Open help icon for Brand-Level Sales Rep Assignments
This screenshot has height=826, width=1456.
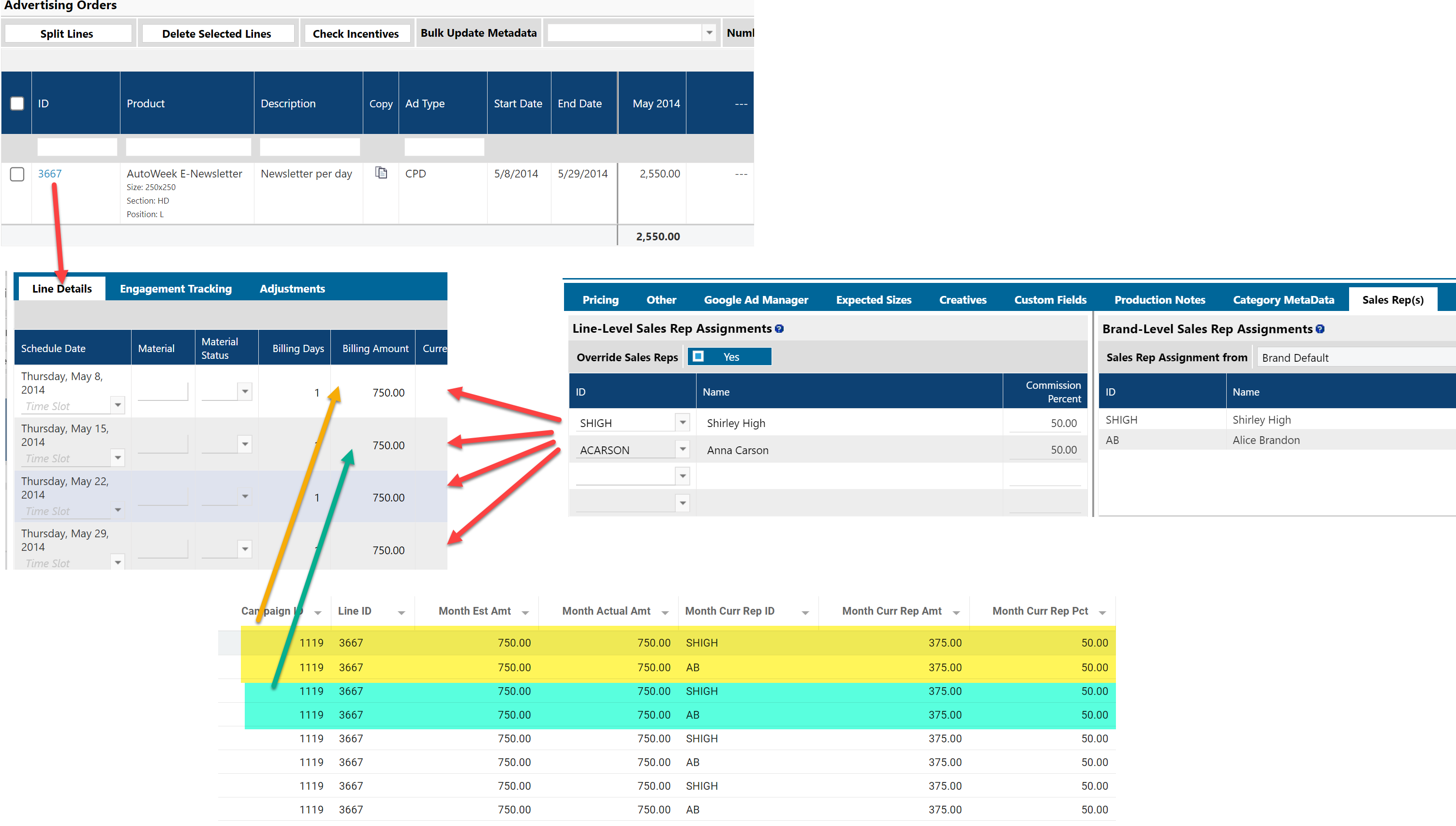(1321, 330)
